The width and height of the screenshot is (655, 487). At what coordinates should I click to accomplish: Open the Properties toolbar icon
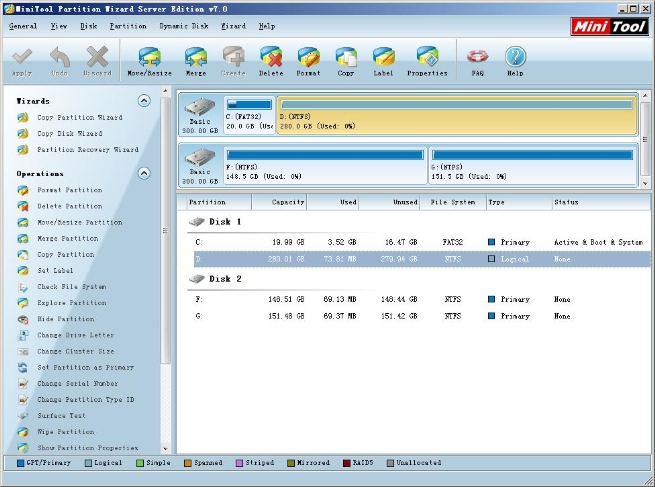(427, 57)
